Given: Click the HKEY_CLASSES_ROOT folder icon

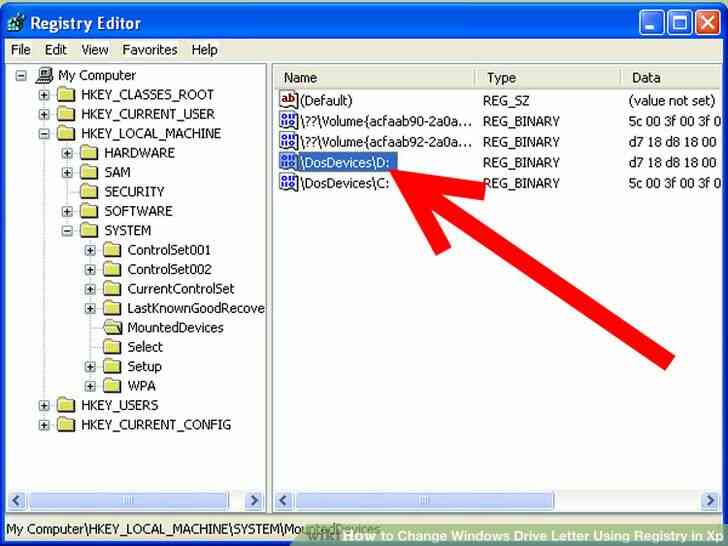Looking at the screenshot, I should click(x=66, y=95).
